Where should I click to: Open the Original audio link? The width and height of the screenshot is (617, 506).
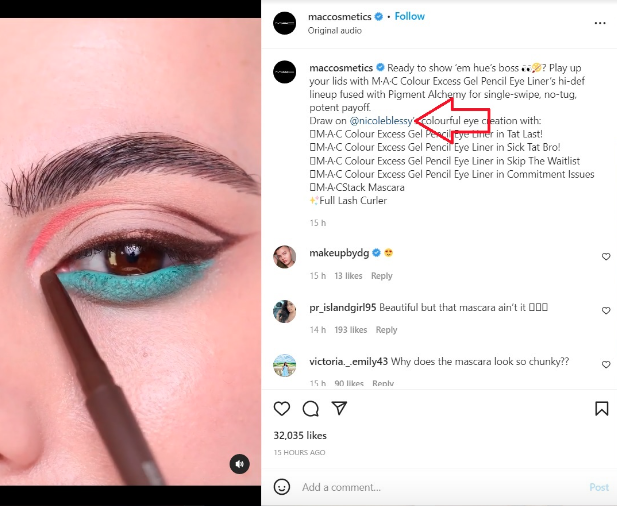pyautogui.click(x=334, y=31)
